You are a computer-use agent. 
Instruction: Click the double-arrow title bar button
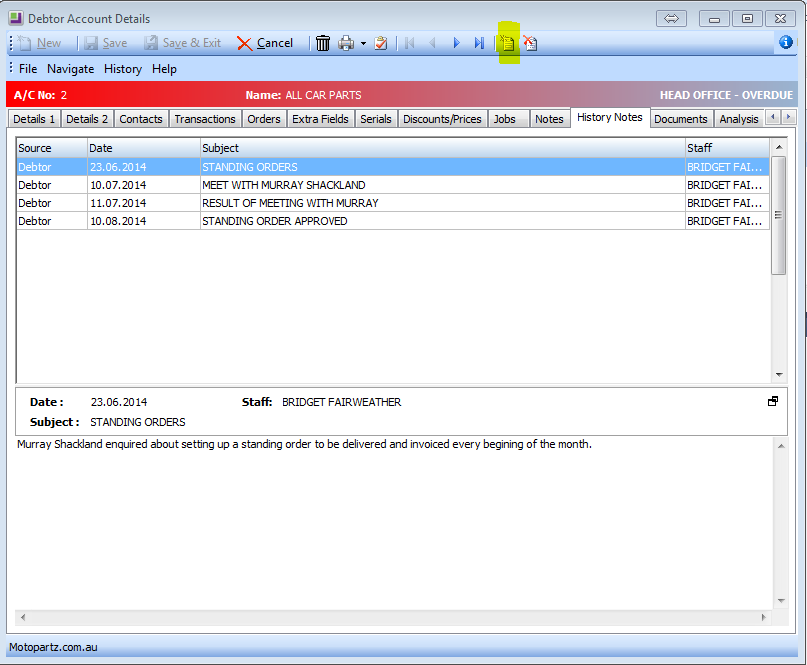coord(671,19)
